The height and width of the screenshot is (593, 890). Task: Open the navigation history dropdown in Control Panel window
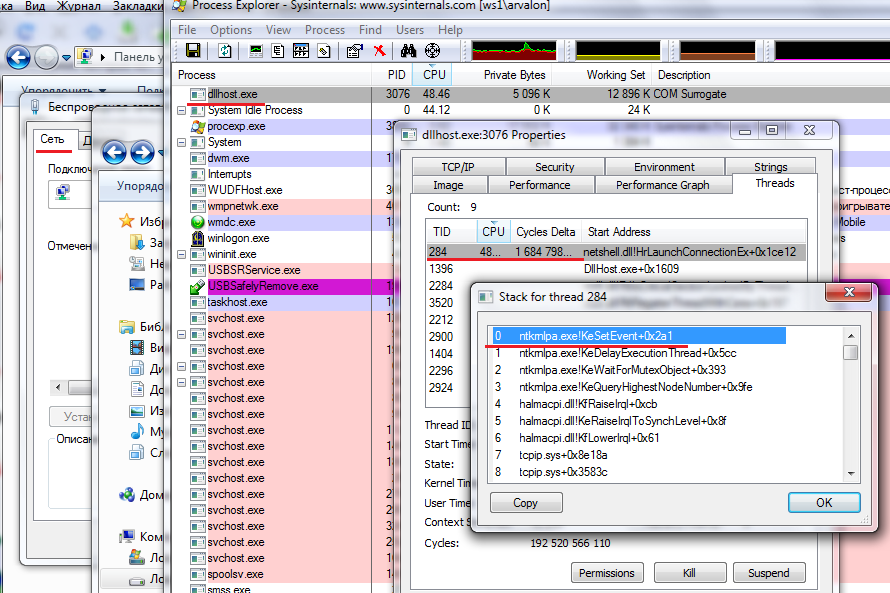click(67, 57)
